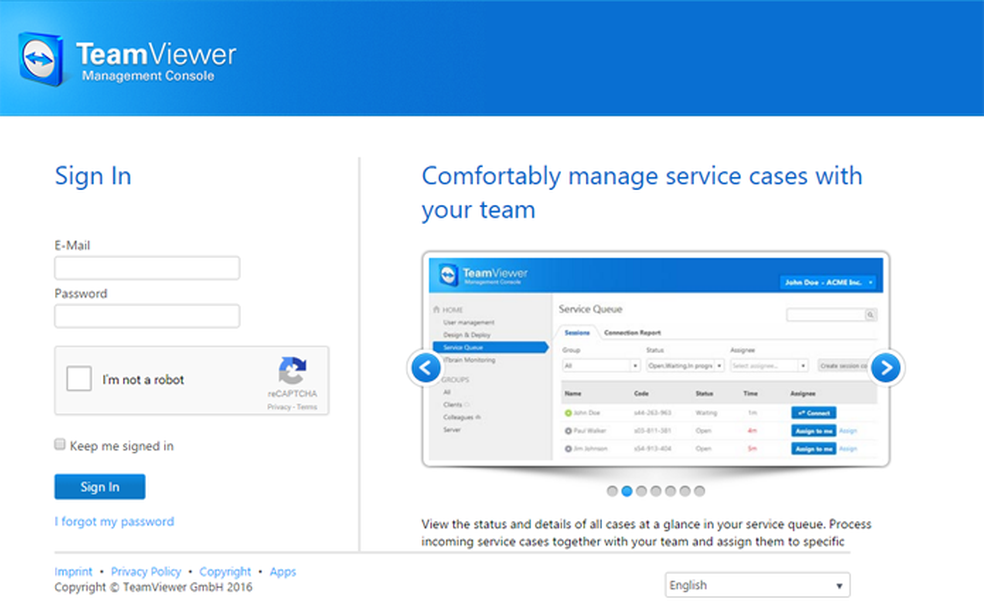Image resolution: width=984 pixels, height=602 pixels.
Task: Enable "Keep me signed in"
Action: tap(59, 444)
